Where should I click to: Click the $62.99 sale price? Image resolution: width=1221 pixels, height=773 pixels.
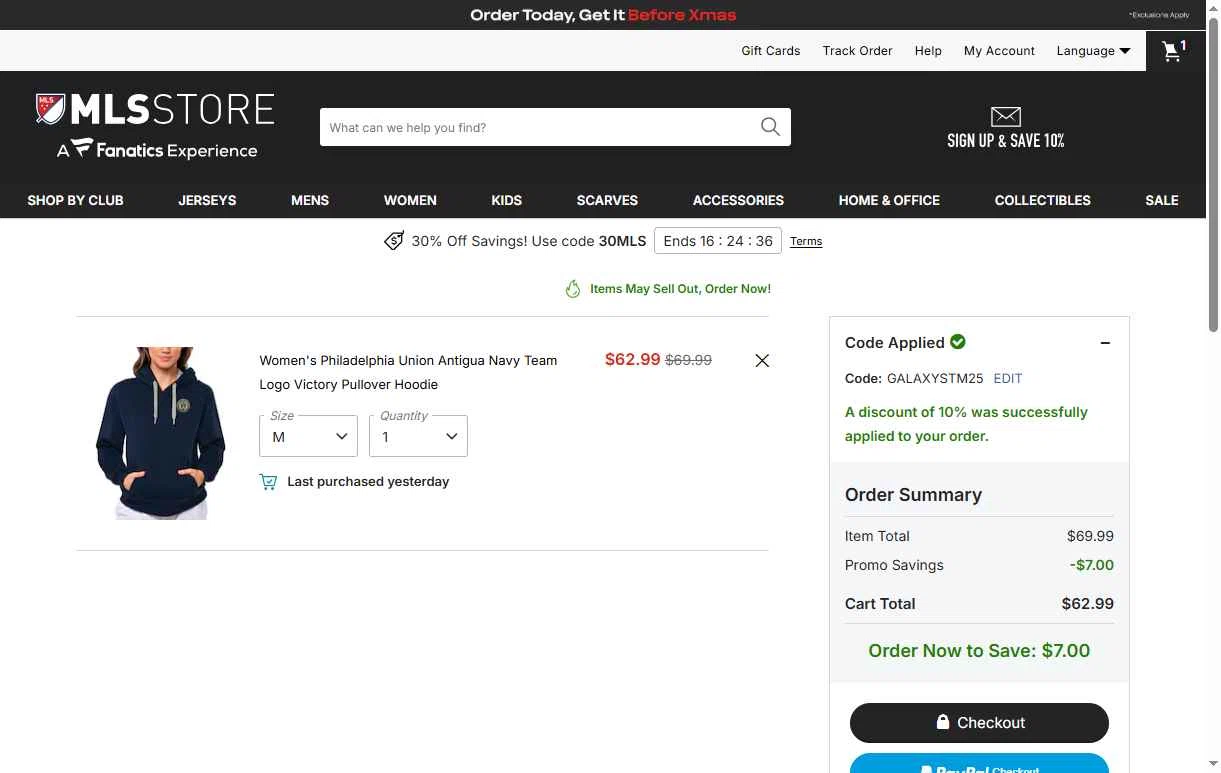point(632,360)
